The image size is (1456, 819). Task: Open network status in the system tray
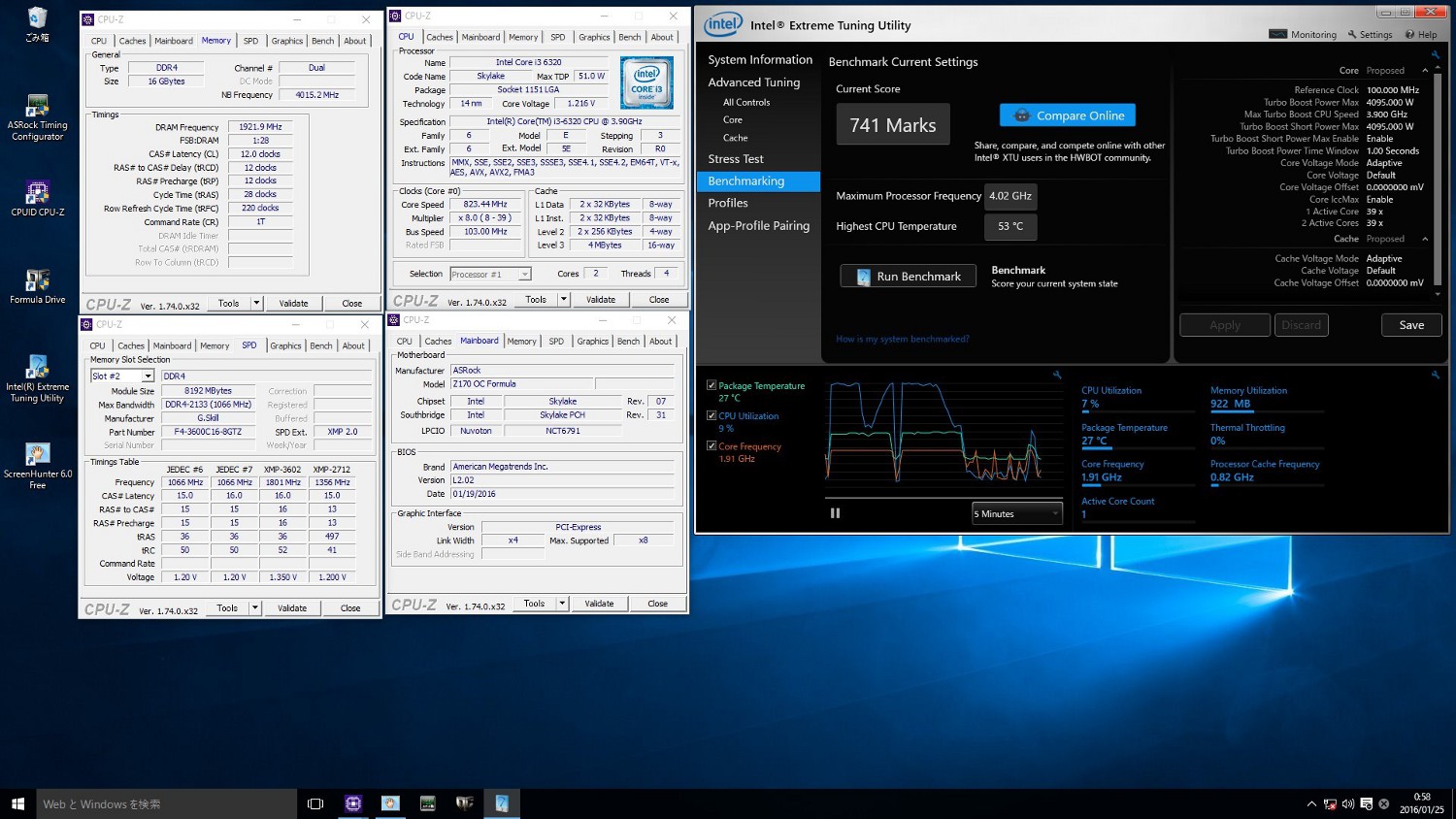pyautogui.click(x=1330, y=803)
